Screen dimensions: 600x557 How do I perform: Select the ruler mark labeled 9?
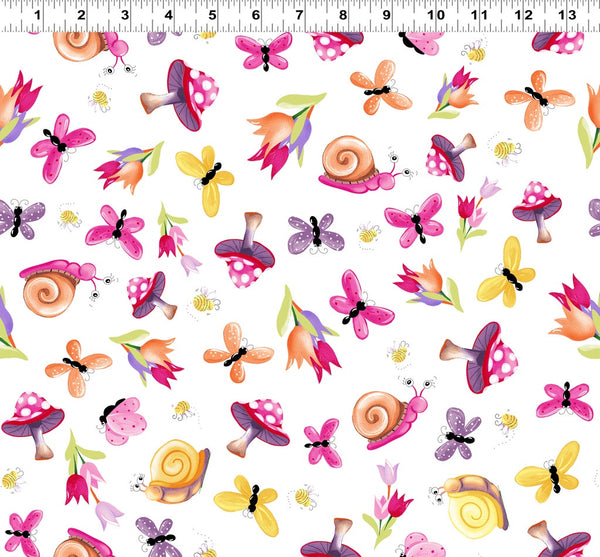(x=387, y=16)
